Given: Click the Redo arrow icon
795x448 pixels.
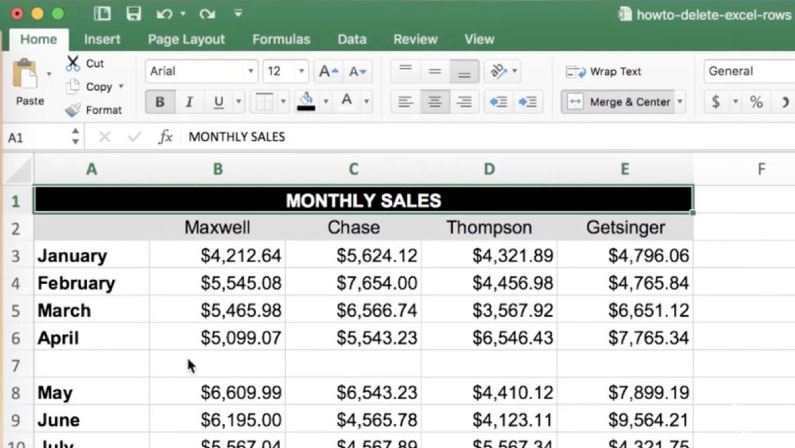Looking at the screenshot, I should click(x=206, y=14).
